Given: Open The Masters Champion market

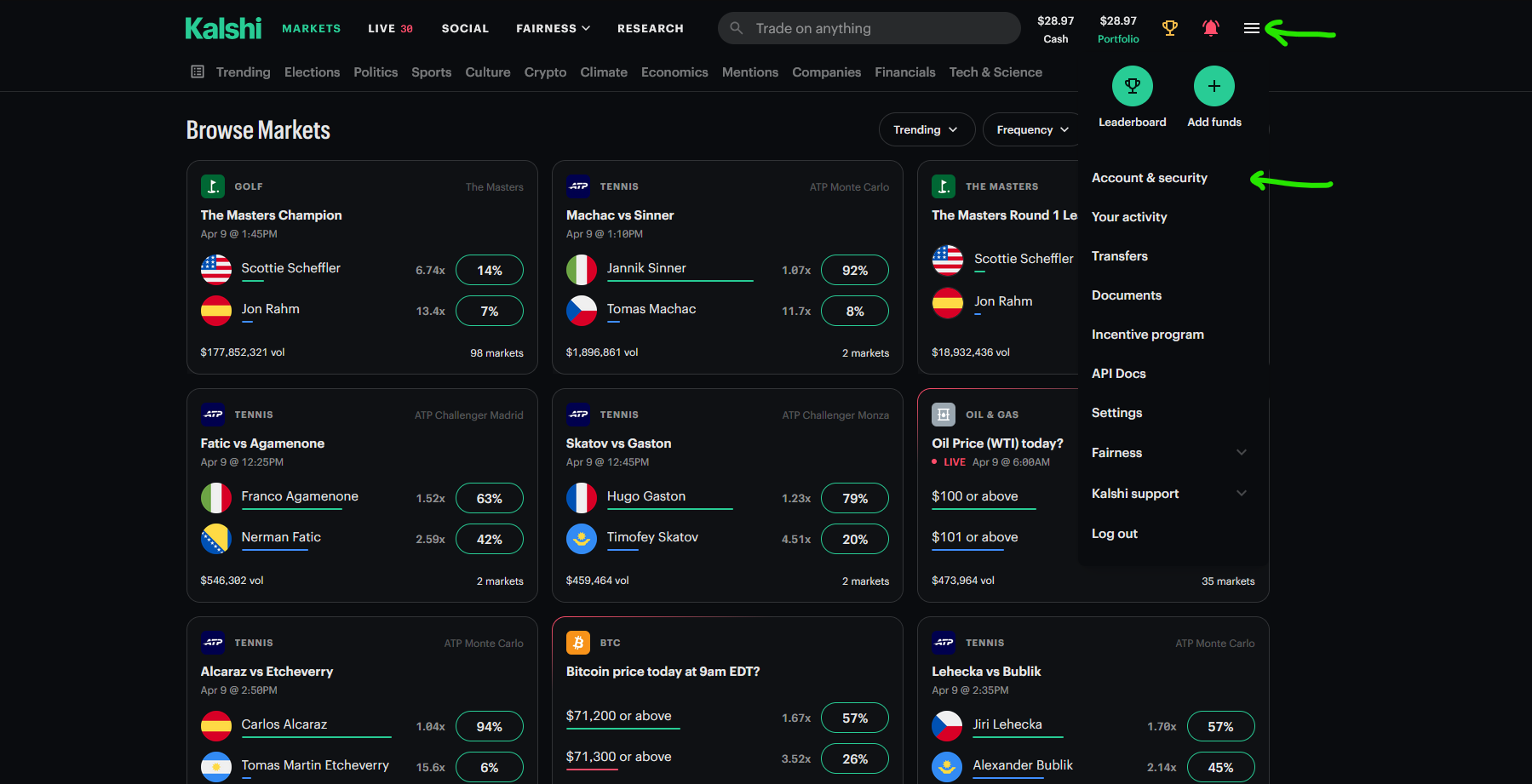Looking at the screenshot, I should [x=271, y=215].
